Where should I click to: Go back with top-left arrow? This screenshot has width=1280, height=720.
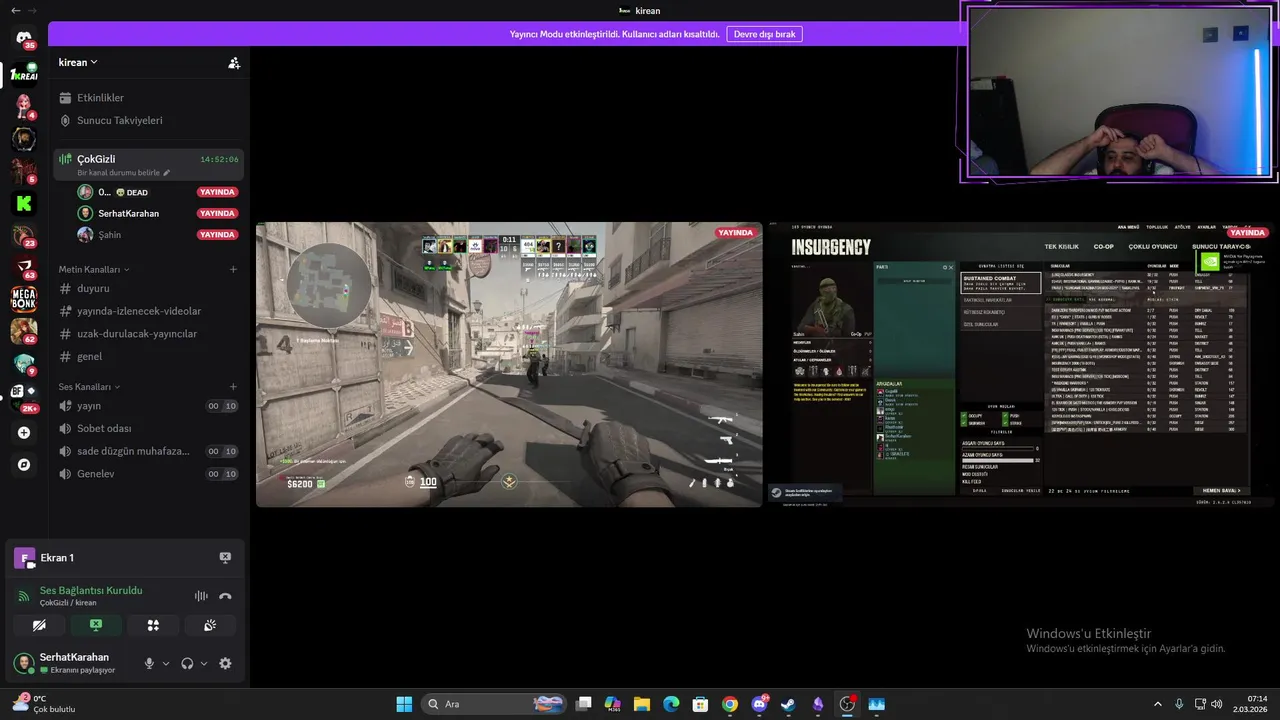tap(15, 10)
